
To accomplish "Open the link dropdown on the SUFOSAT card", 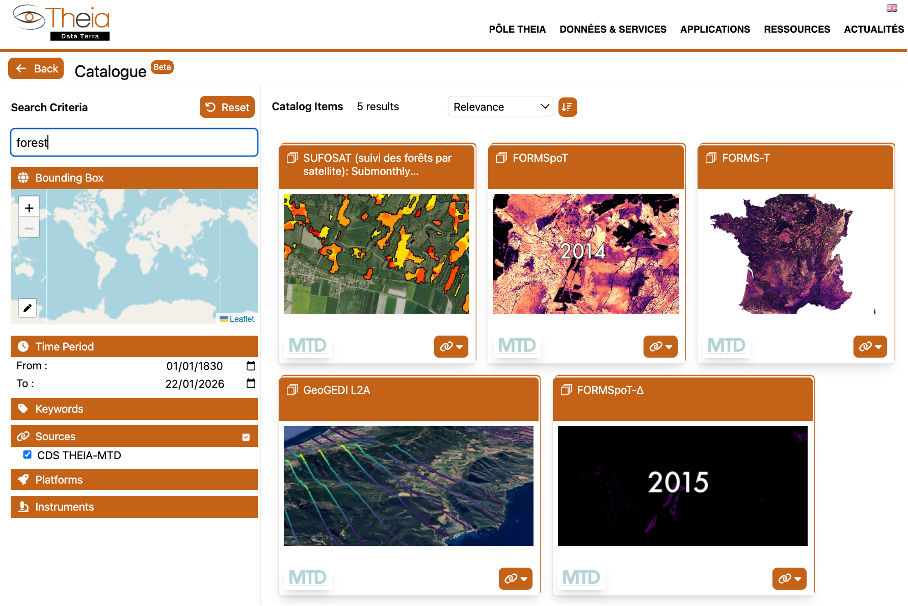I will coord(450,346).
